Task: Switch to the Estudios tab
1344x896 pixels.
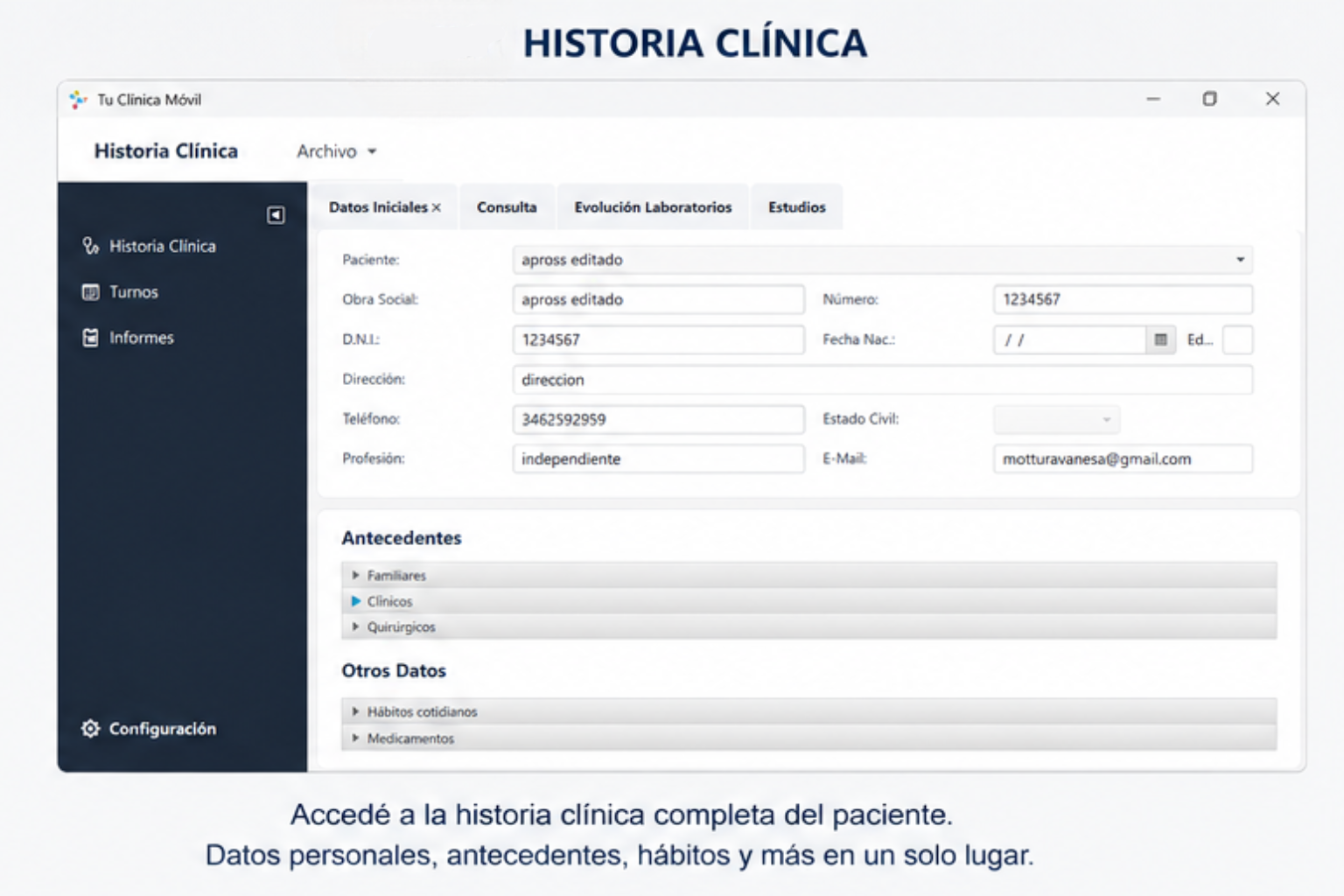Action: [796, 207]
